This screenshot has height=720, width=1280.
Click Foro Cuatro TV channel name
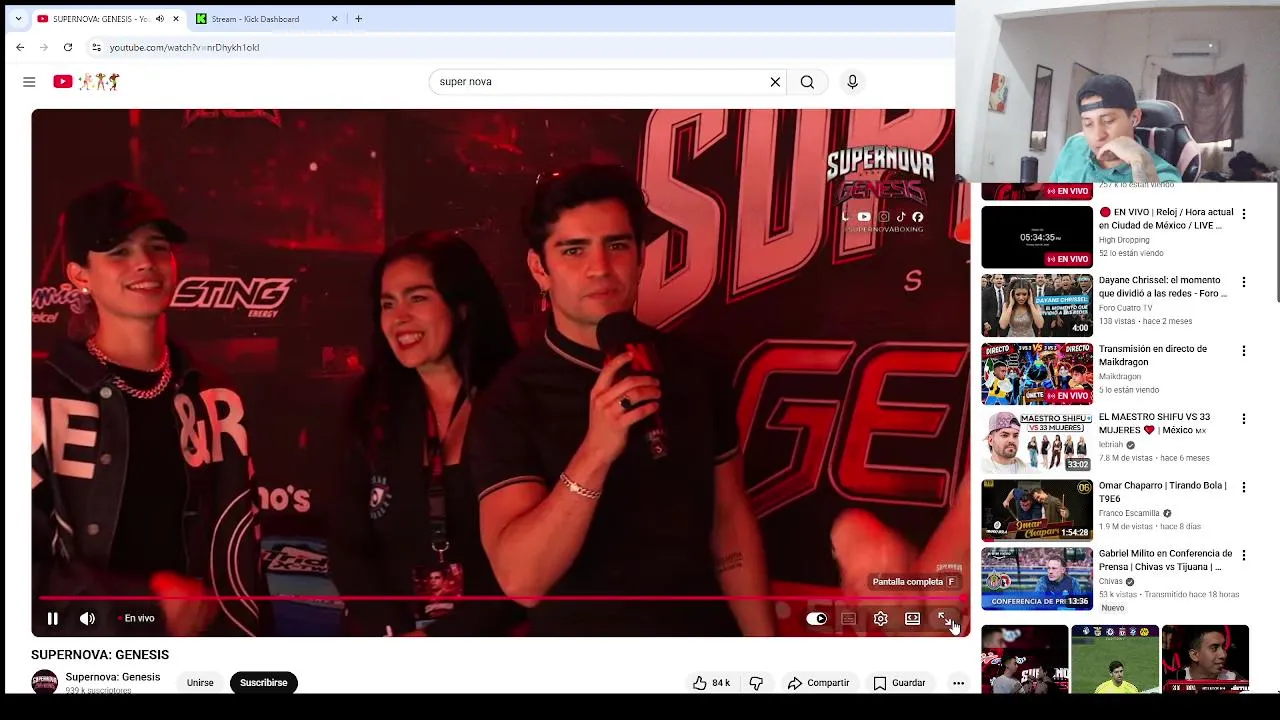click(x=1126, y=308)
